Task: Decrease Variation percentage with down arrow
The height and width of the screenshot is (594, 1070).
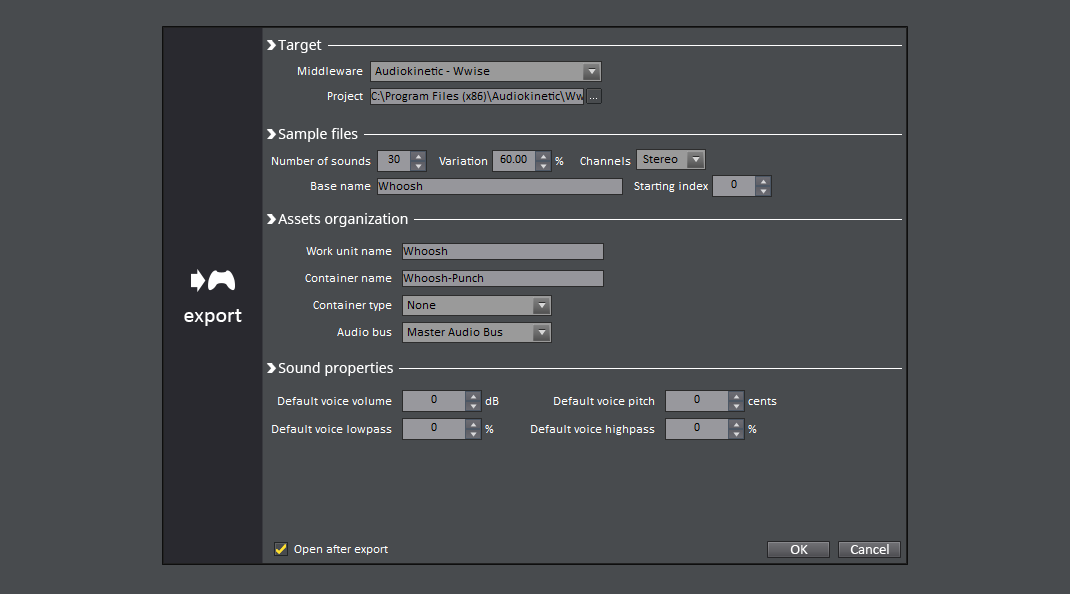Action: [543, 166]
